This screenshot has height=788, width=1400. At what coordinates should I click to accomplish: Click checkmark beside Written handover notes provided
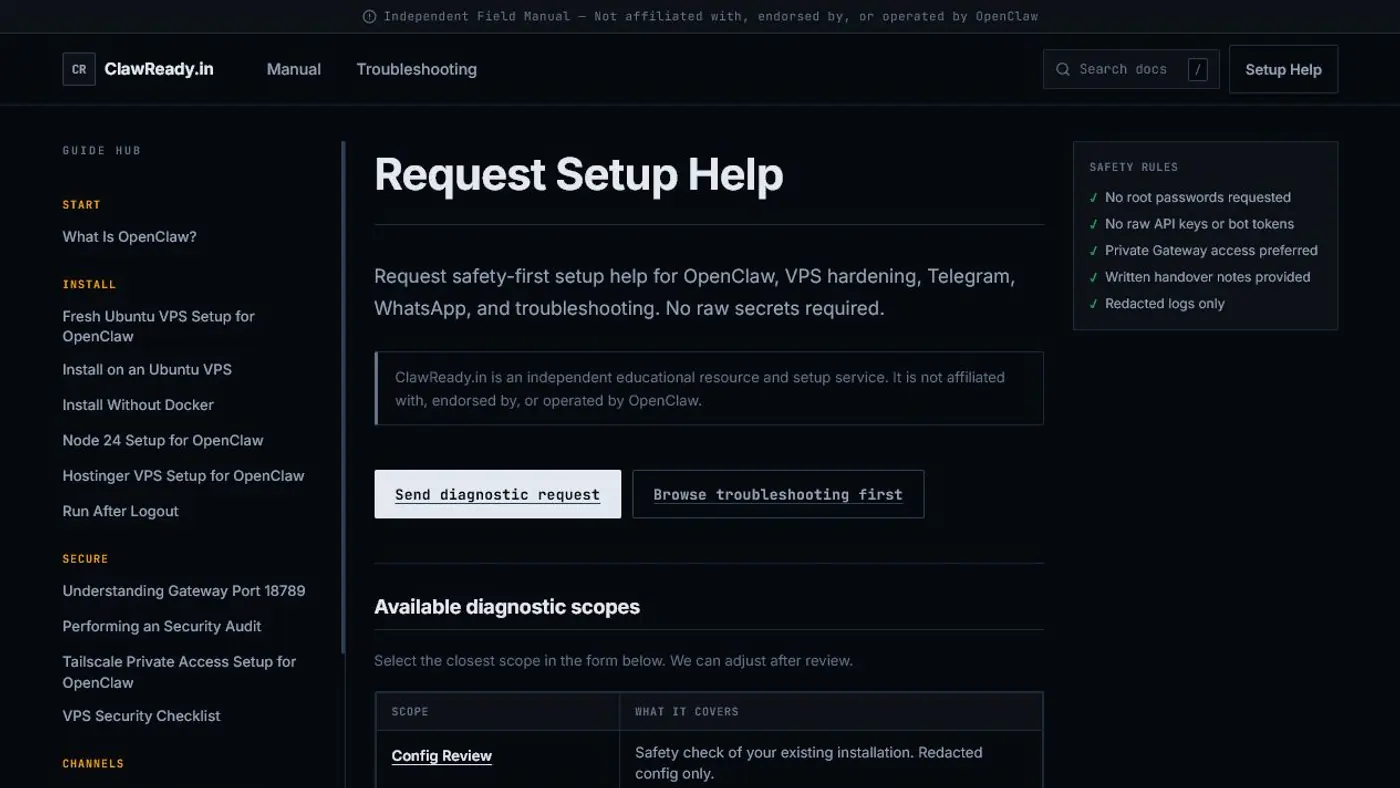[1094, 277]
